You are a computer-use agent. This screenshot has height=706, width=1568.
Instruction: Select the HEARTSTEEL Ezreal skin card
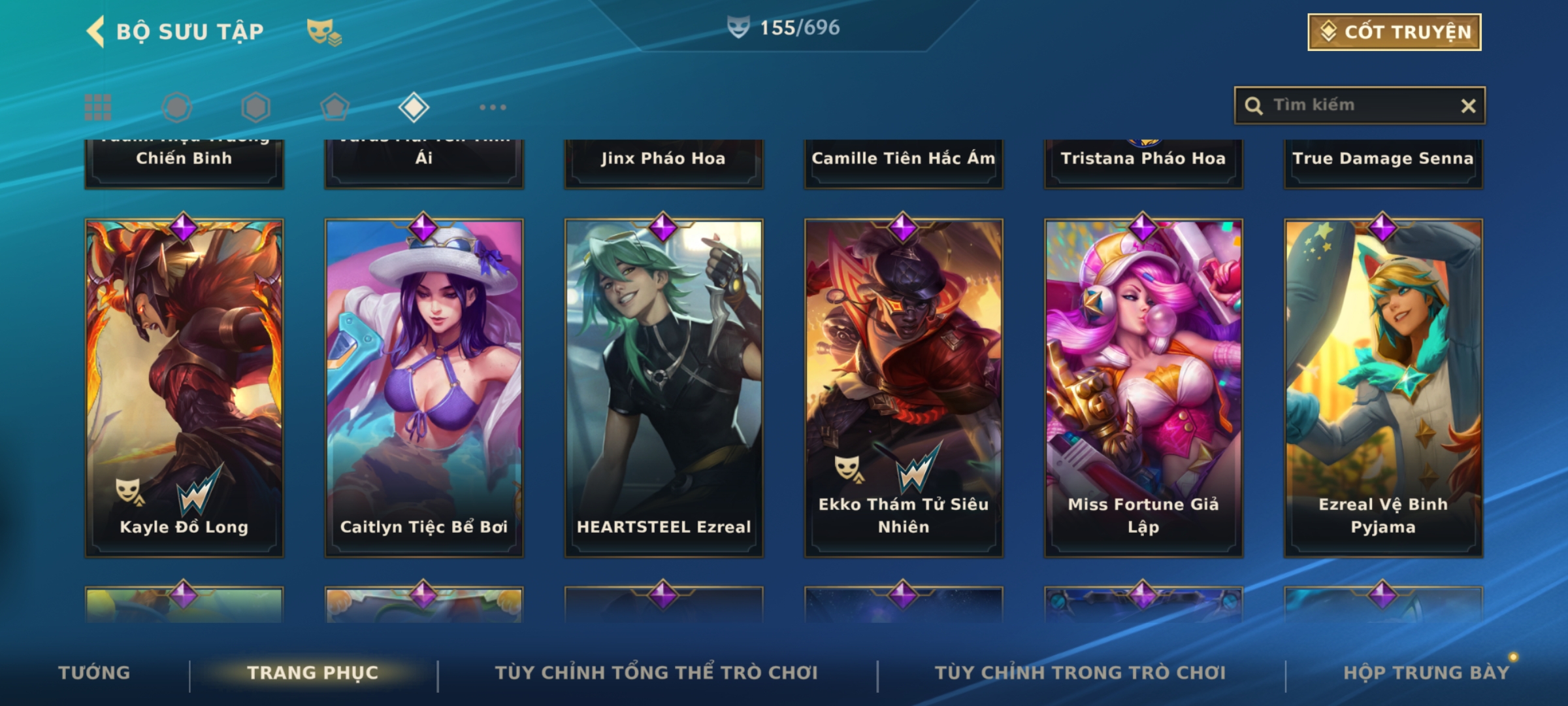[664, 388]
